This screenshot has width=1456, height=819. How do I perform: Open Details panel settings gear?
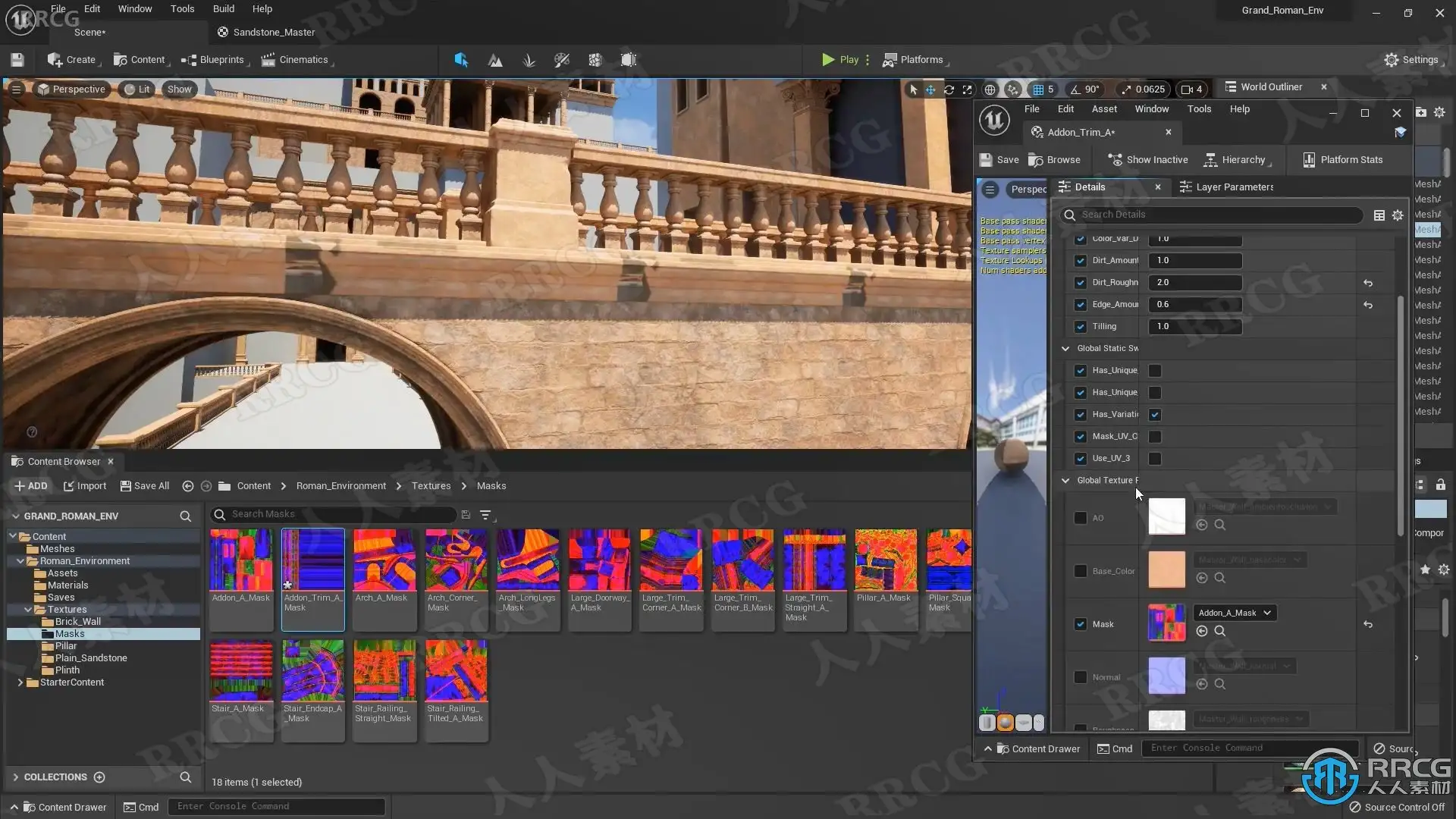click(x=1398, y=215)
